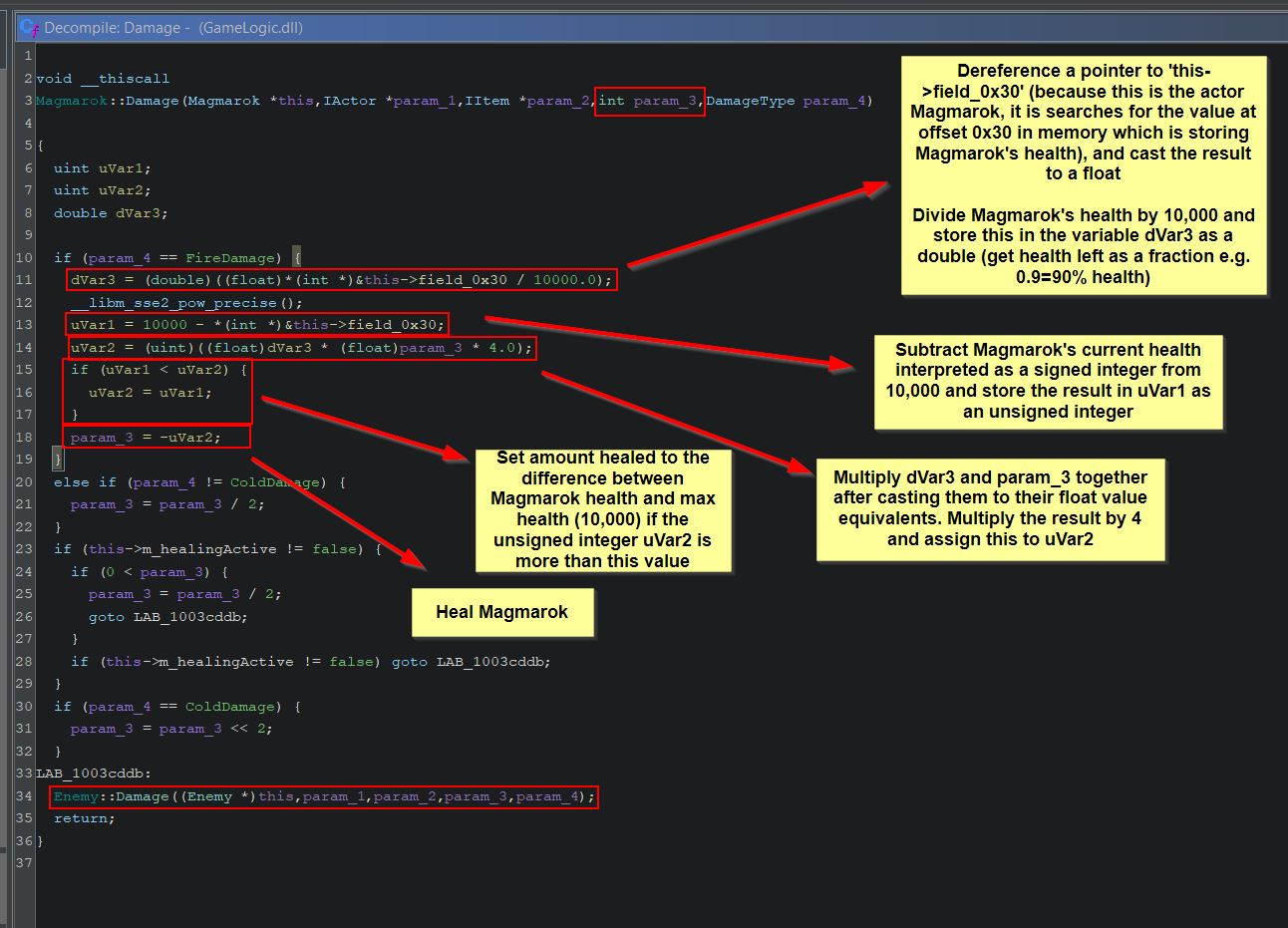The width and height of the screenshot is (1288, 928).
Task: Select the 'void' return type on line 2
Action: pos(54,78)
